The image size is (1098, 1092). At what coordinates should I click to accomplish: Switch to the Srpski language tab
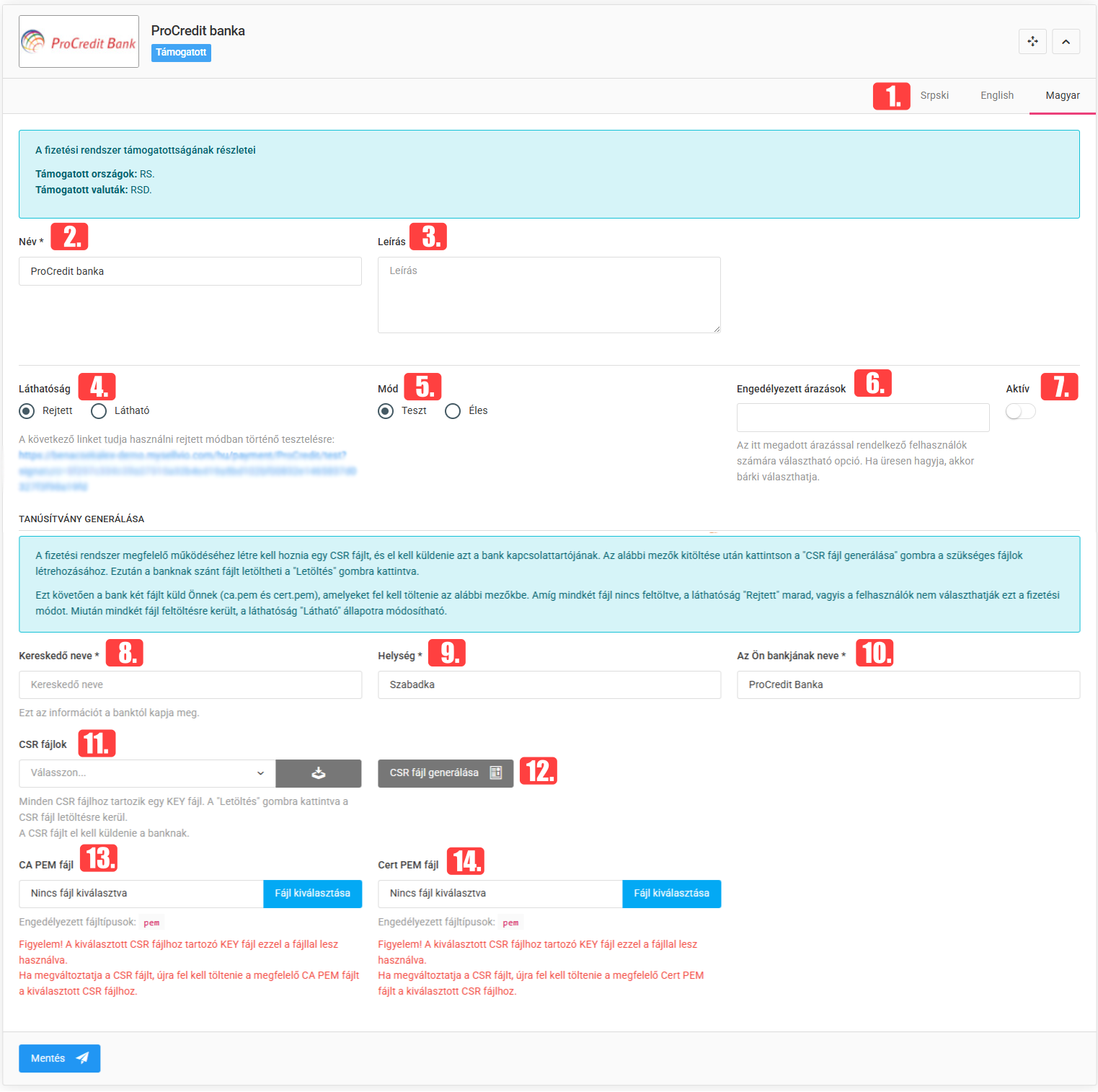[x=934, y=95]
